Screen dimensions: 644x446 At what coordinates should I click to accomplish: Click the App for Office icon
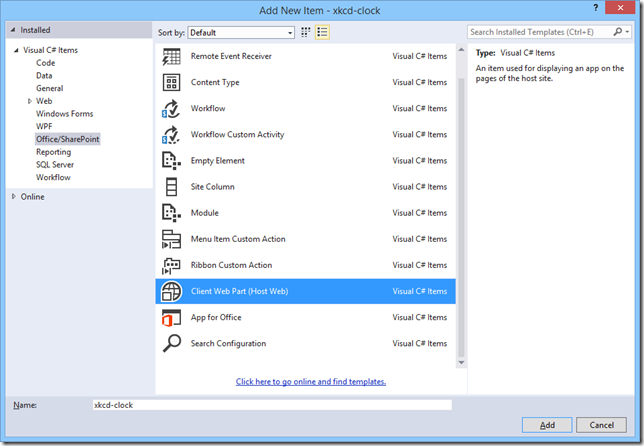(171, 318)
